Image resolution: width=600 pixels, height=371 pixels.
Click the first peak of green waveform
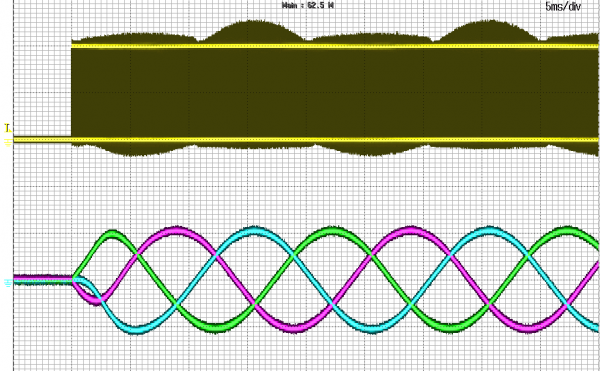[112, 234]
